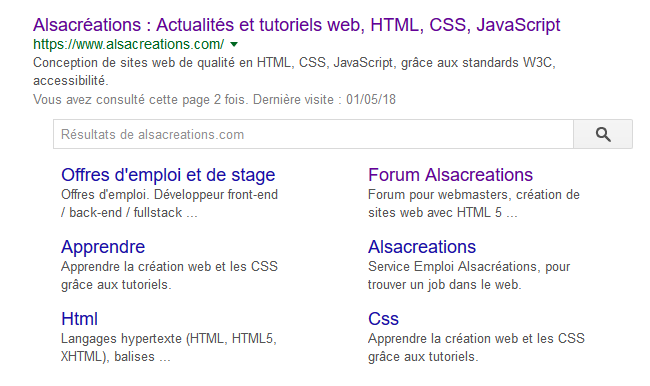Image resolution: width=650 pixels, height=386 pixels.
Task: Click 'Vous avez consulté cette page' notice
Action: [214, 100]
